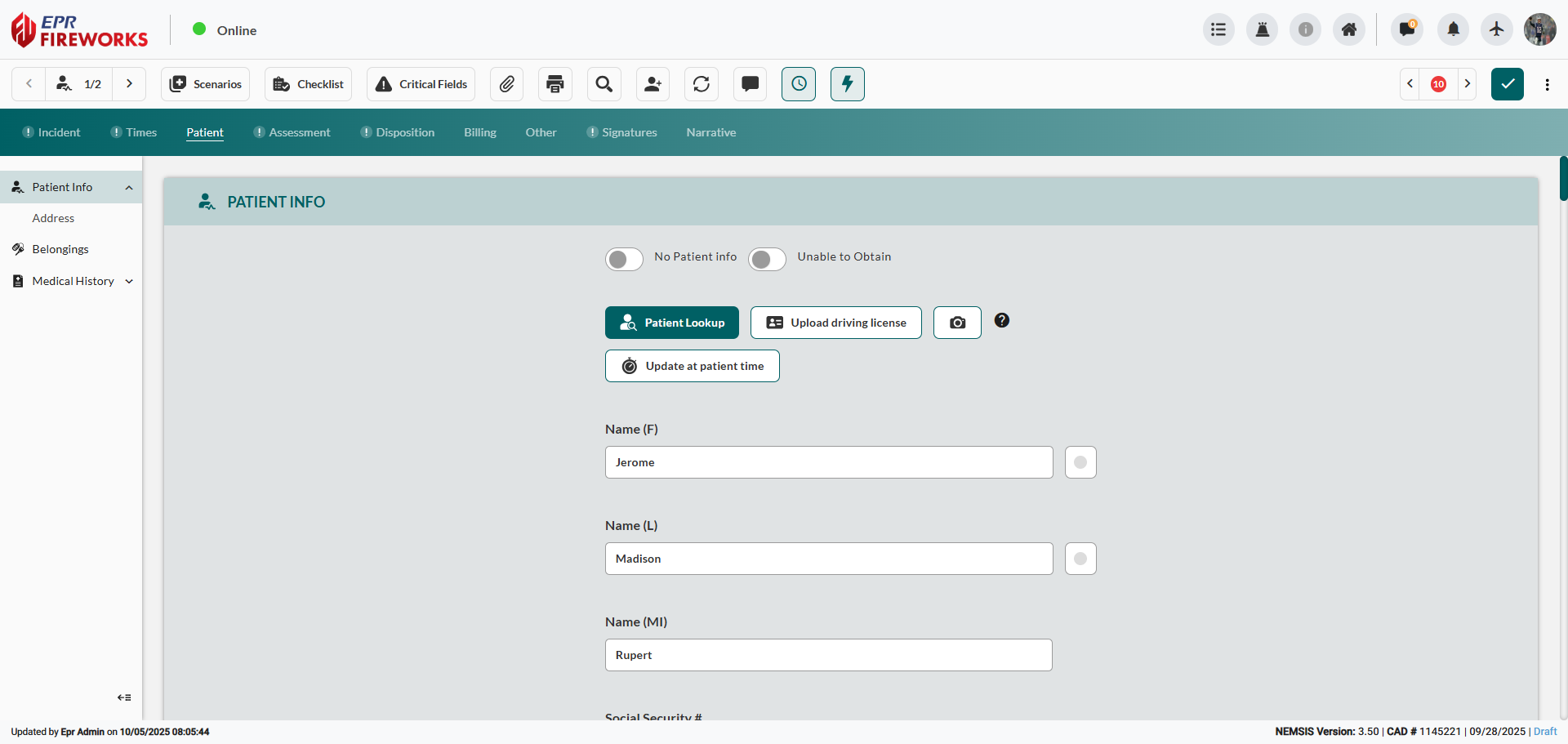The height and width of the screenshot is (744, 1568).
Task: Collapse the Patient Info sidebar section
Action: 129,188
